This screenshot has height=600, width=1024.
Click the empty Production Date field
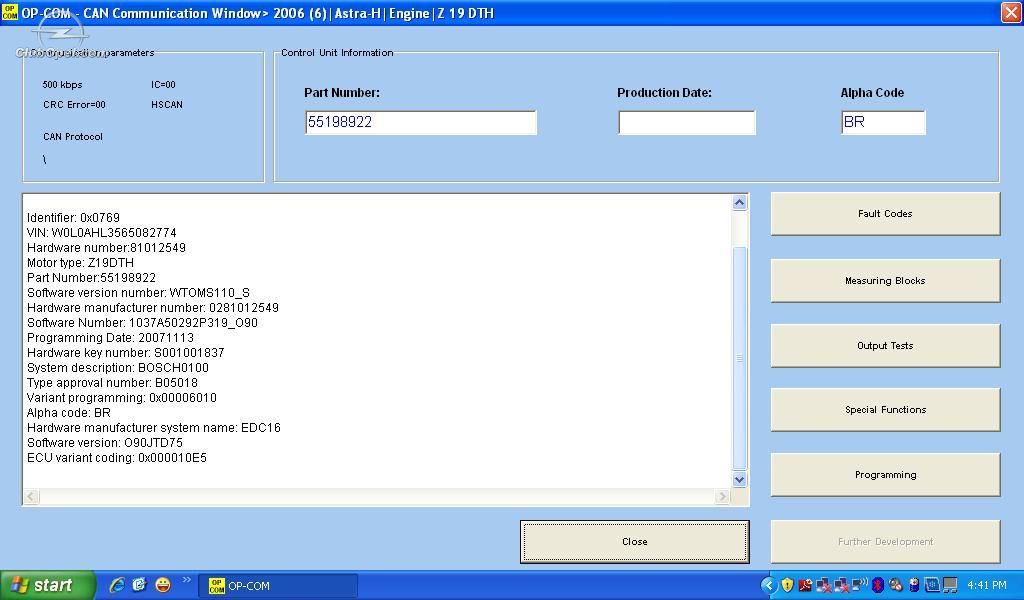(x=686, y=122)
